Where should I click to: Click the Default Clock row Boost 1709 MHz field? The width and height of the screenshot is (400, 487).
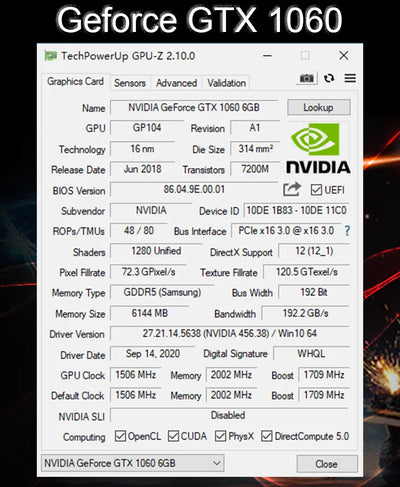pyautogui.click(x=324, y=395)
